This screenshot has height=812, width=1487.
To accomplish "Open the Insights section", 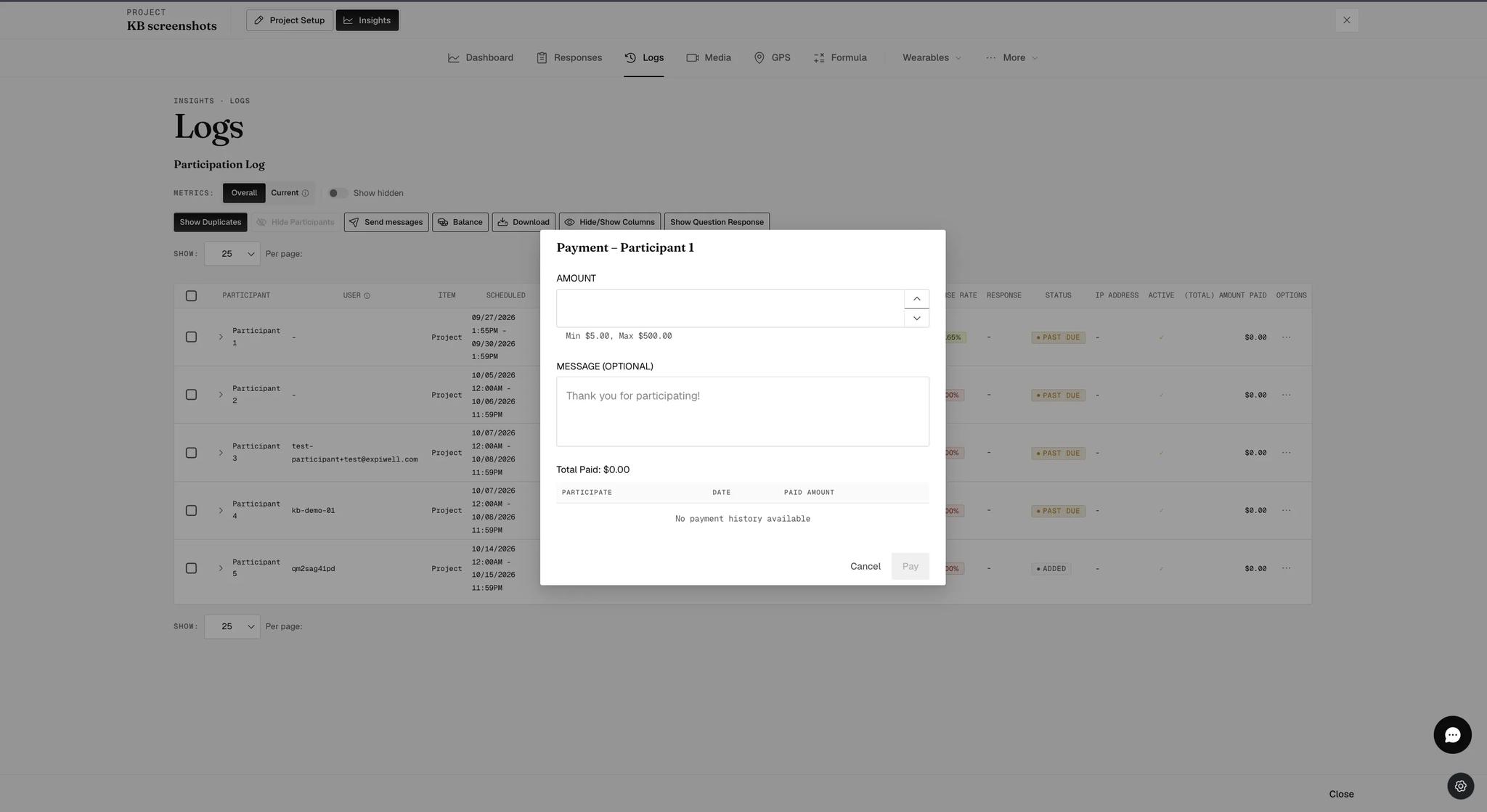I will point(367,20).
